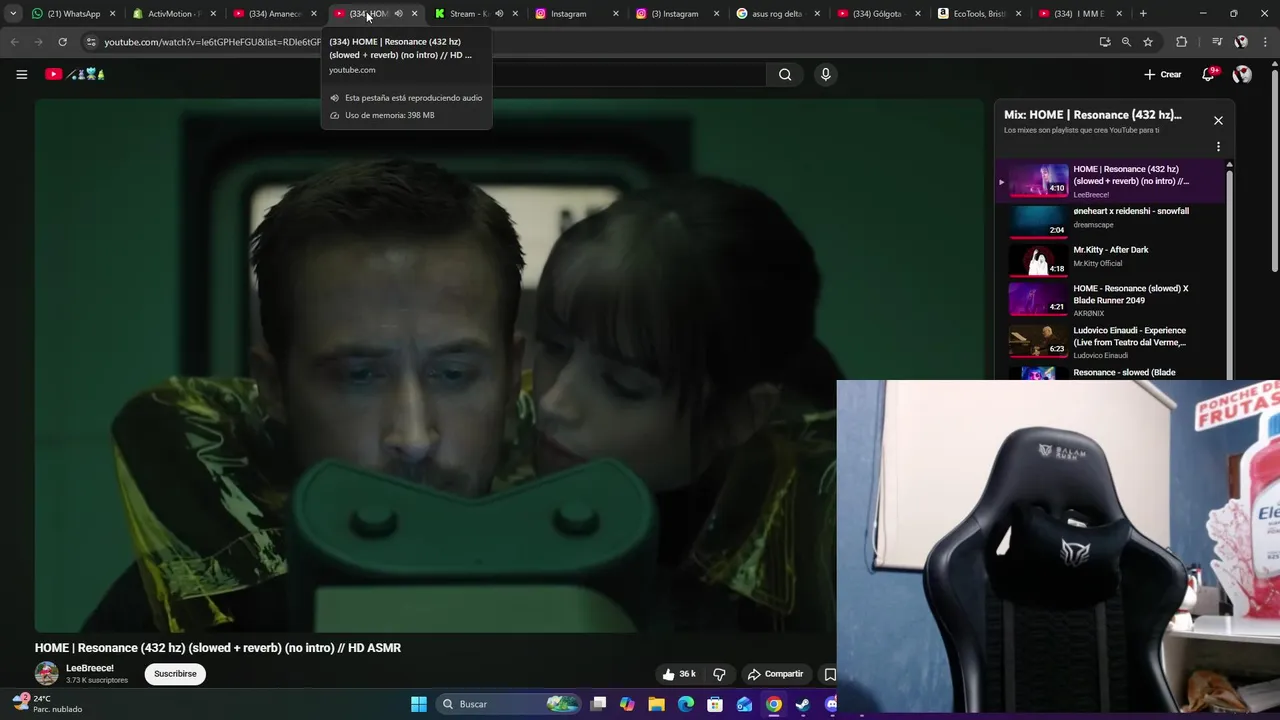The width and height of the screenshot is (1280, 720).
Task: Open the Mix playlist three-dot options
Action: pyautogui.click(x=1218, y=147)
